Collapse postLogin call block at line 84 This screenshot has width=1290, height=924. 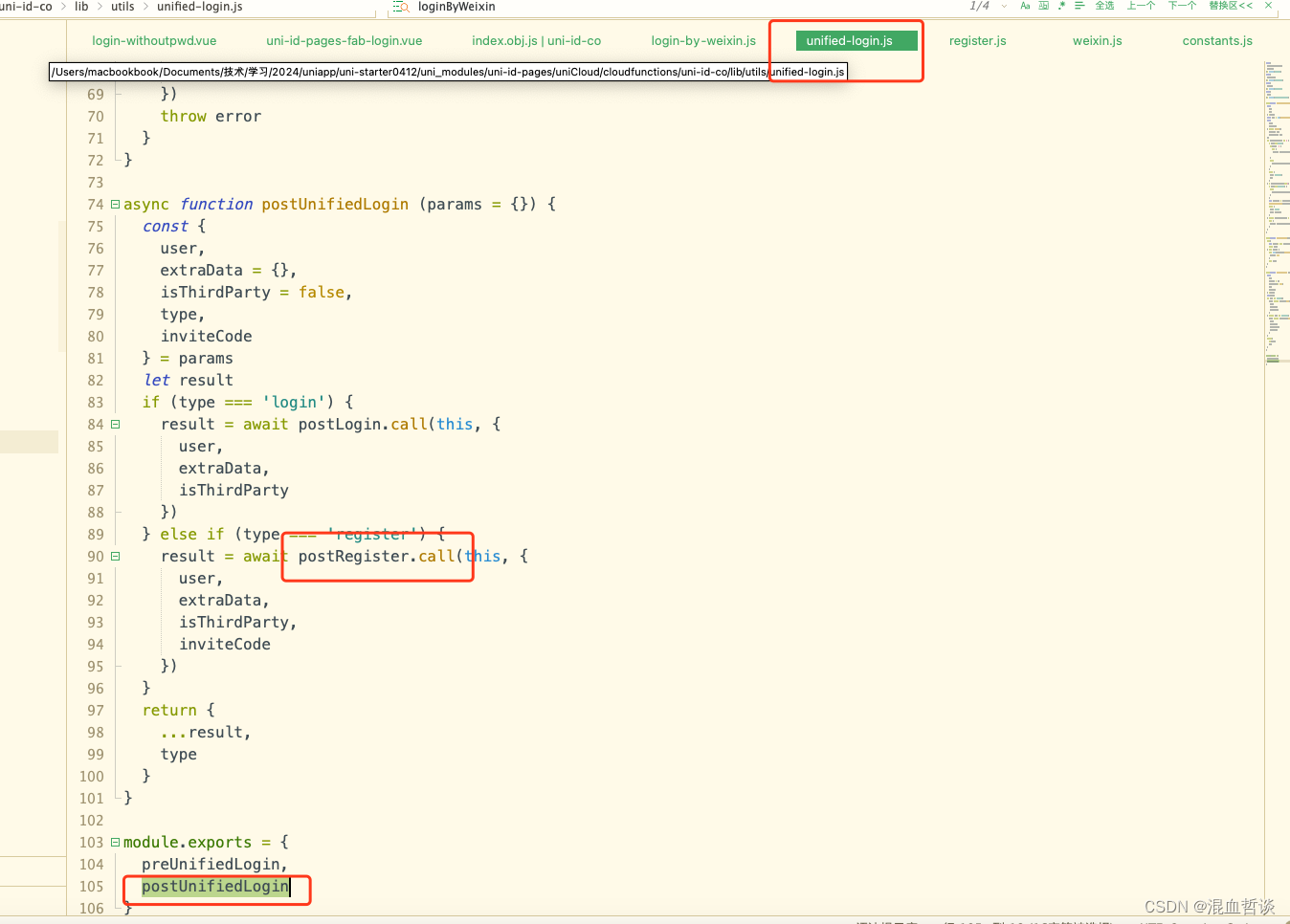coord(115,424)
